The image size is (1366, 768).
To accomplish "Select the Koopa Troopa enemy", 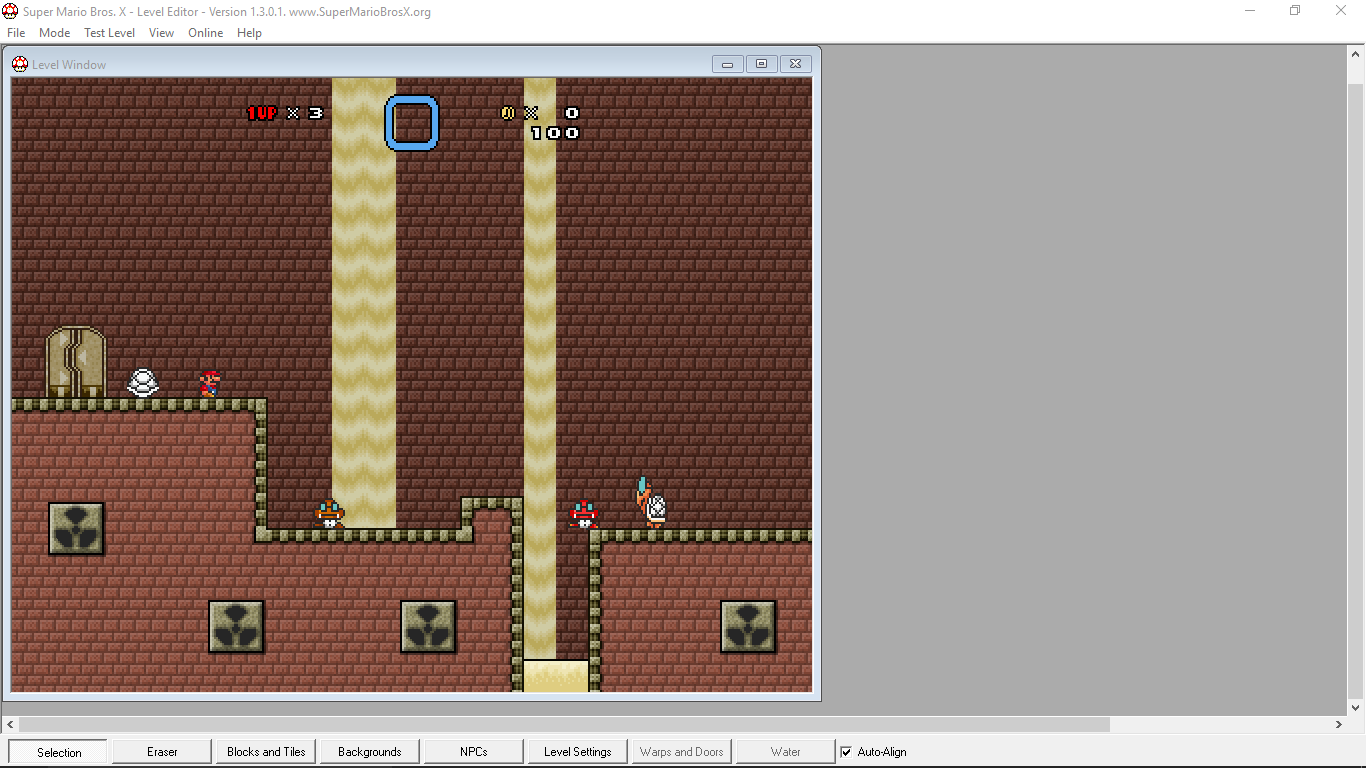I will click(x=650, y=502).
